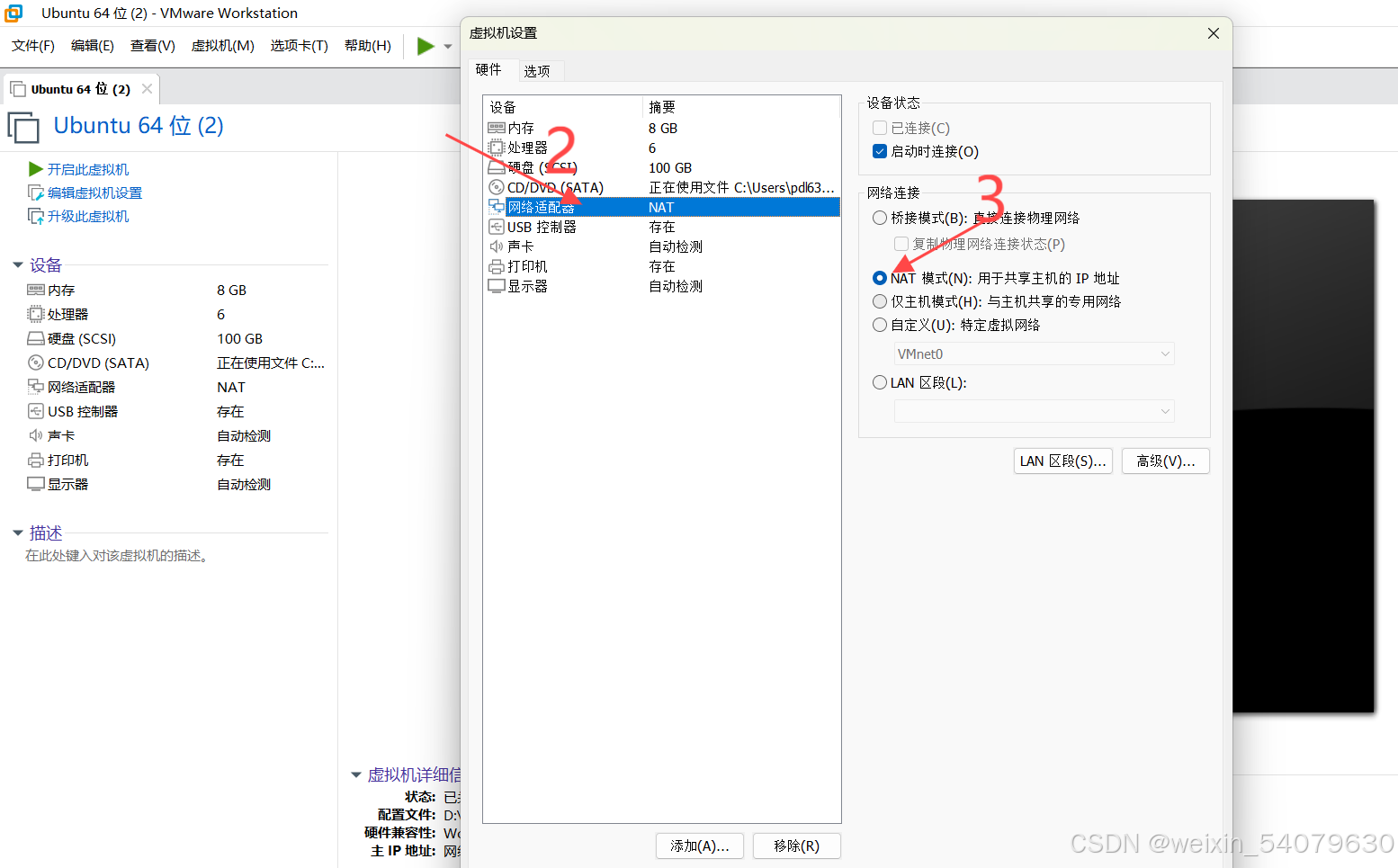The image size is (1398, 868).
Task: Click the description field 在此处键入对该虚拟机的描述
Action: coord(119,556)
